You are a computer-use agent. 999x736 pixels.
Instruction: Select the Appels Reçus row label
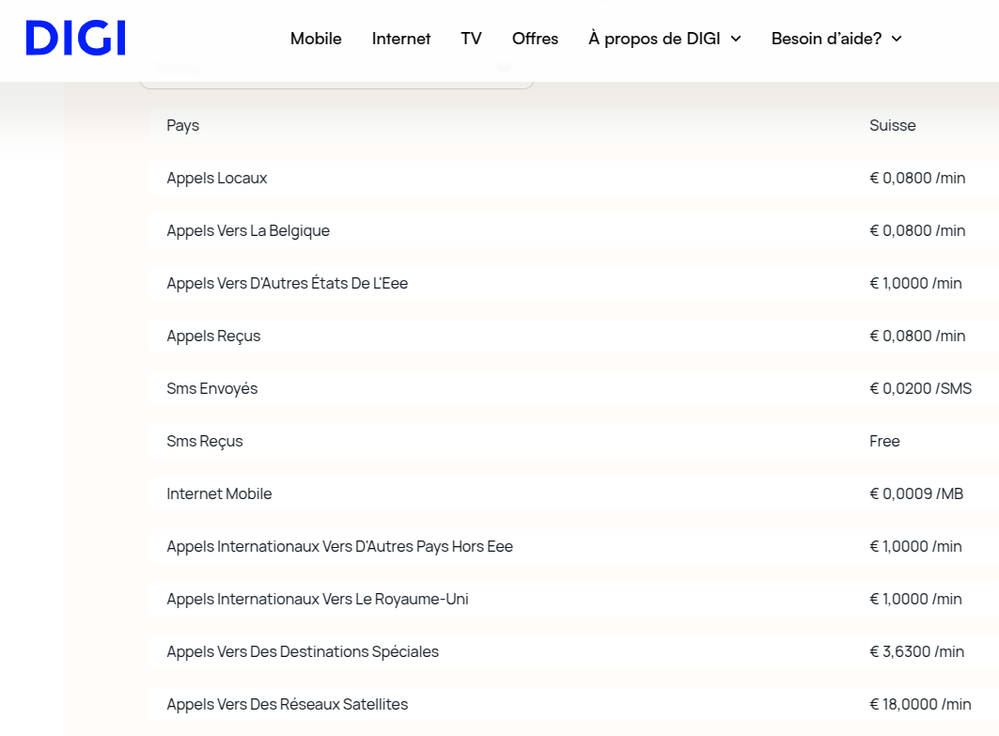pyautogui.click(x=213, y=336)
